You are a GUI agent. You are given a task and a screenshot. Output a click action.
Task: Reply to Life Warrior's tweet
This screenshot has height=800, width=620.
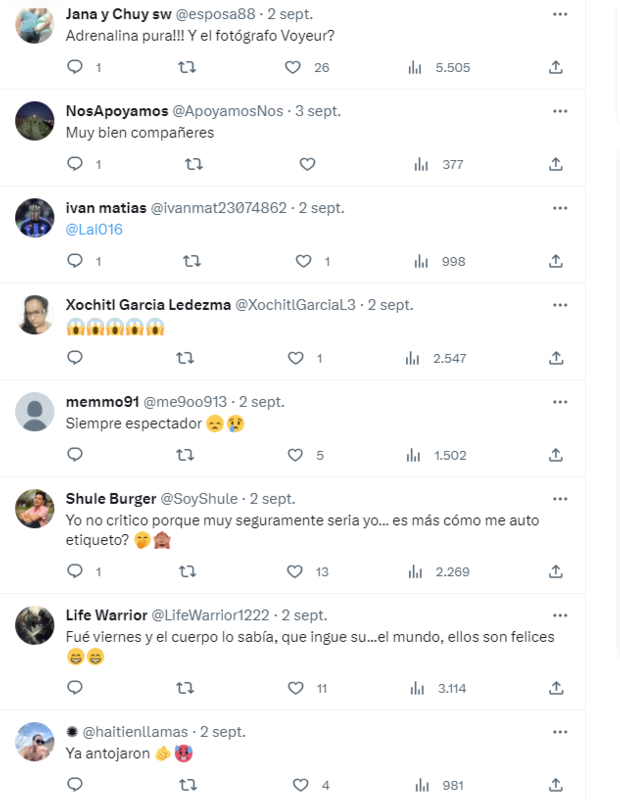click(x=75, y=688)
